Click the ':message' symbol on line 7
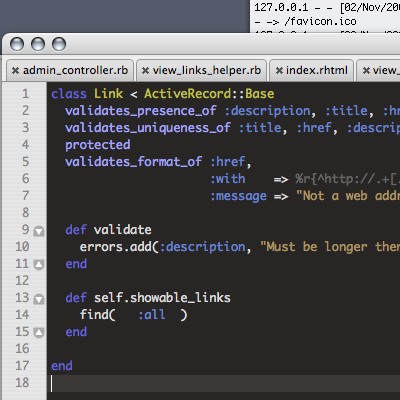 pyautogui.click(x=238, y=196)
